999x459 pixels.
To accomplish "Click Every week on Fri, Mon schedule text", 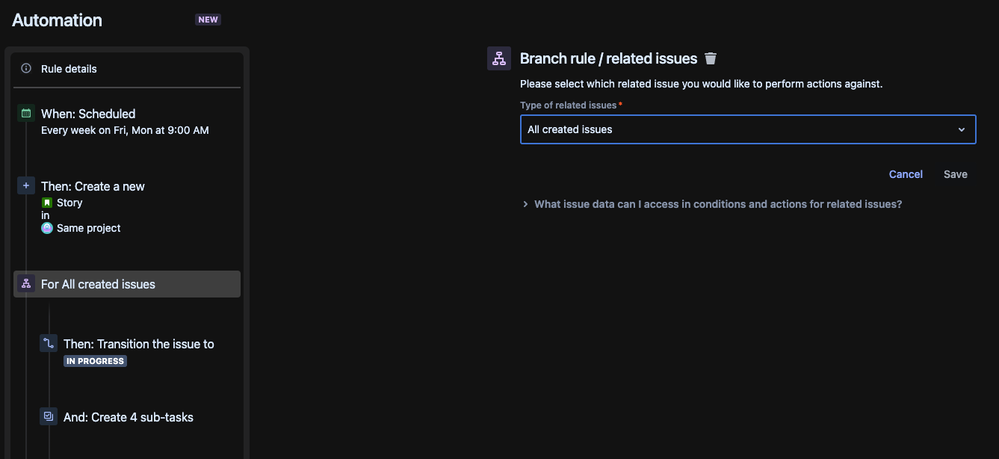I will point(125,130).
